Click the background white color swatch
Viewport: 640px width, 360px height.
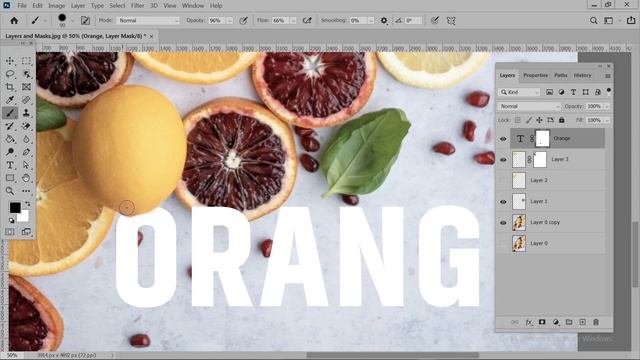pyautogui.click(x=24, y=216)
